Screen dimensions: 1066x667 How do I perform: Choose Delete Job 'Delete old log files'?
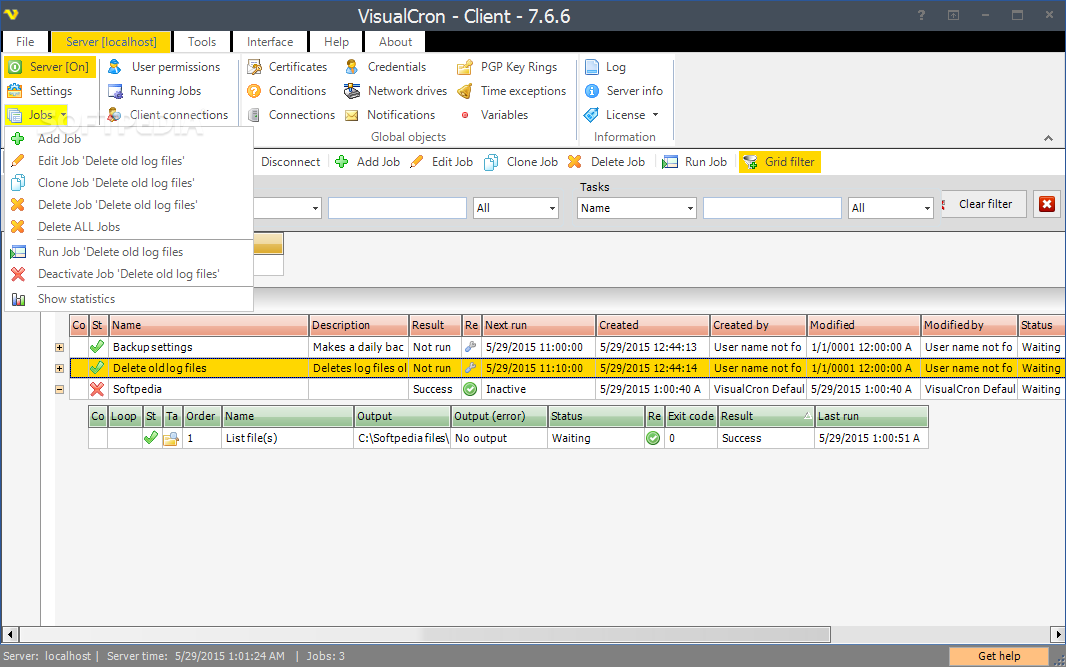(128, 205)
